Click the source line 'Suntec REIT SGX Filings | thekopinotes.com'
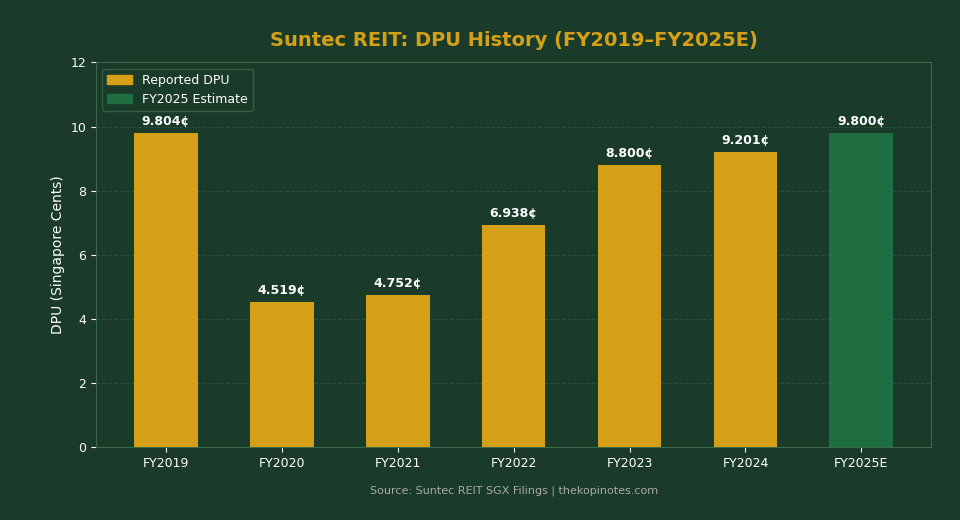Viewport: 960px width, 520px height. coord(536,491)
